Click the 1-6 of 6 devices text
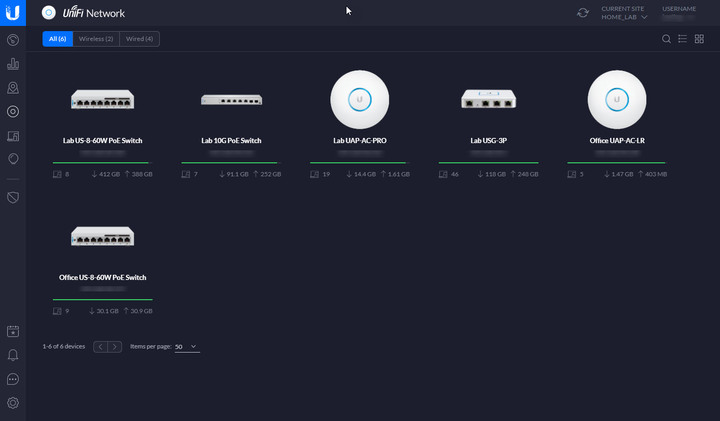 pos(64,347)
